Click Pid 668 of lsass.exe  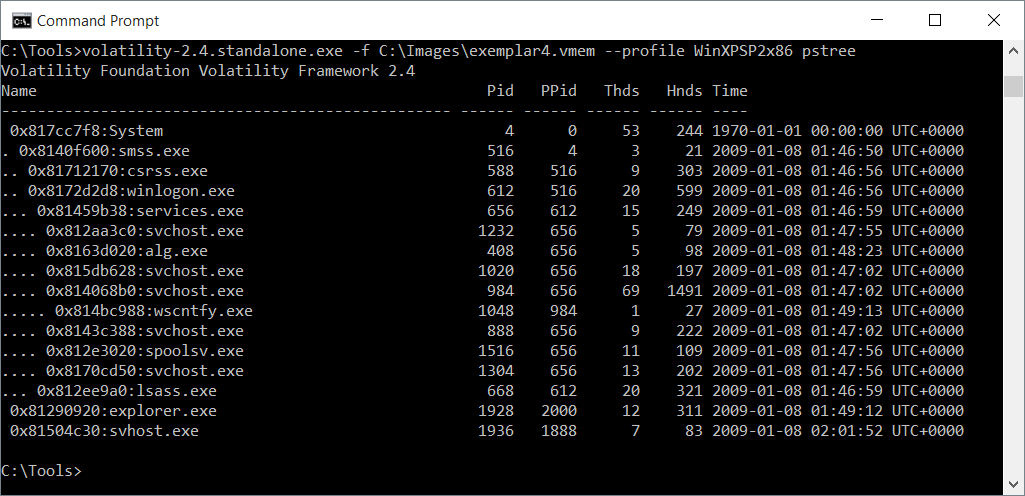[x=500, y=391]
